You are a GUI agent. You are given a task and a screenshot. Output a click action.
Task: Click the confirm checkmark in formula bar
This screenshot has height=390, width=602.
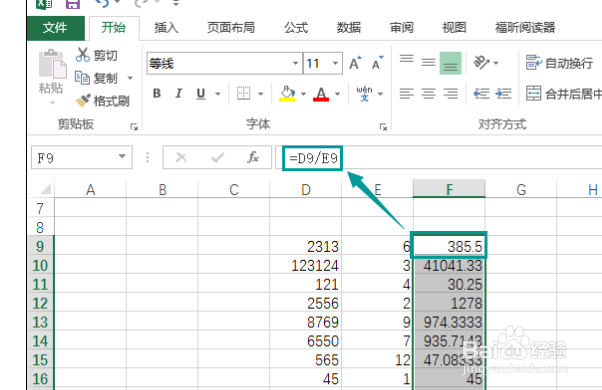(x=217, y=157)
